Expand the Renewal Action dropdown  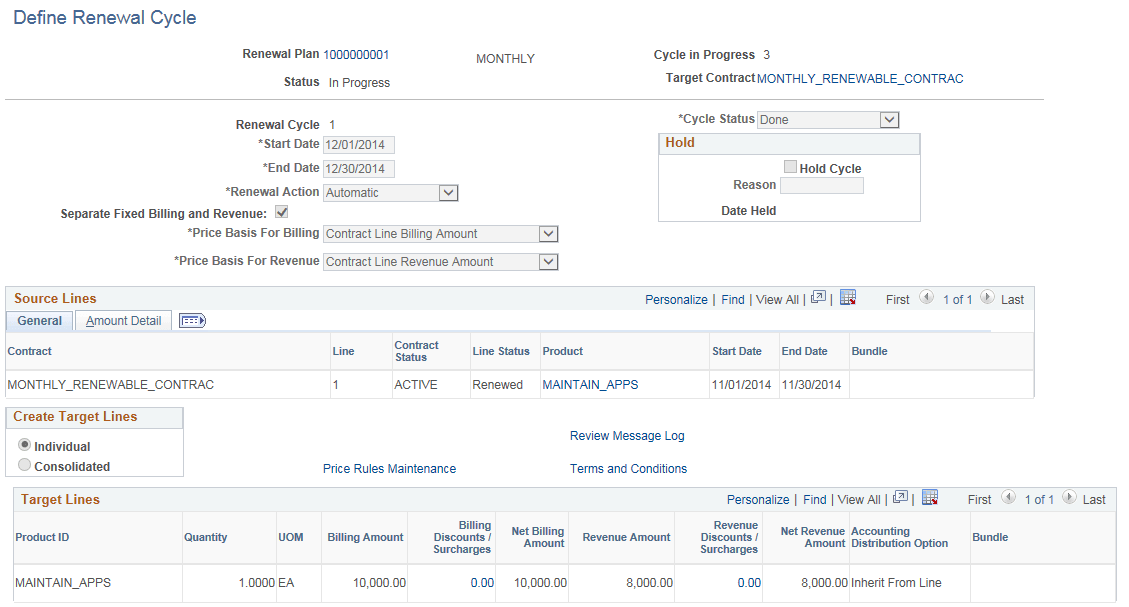point(448,192)
